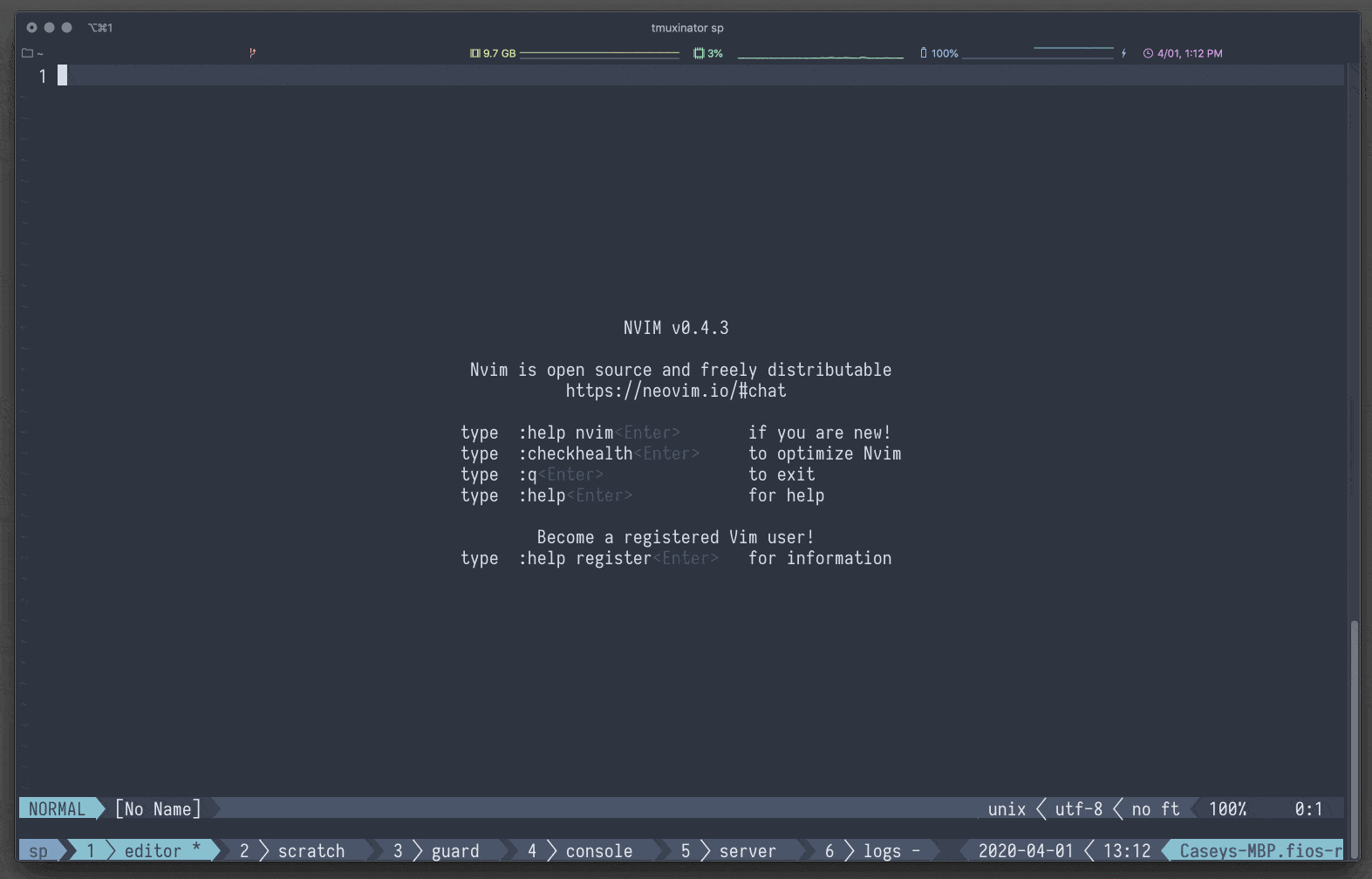Click the CPU usage graph line

pyautogui.click(x=821, y=57)
